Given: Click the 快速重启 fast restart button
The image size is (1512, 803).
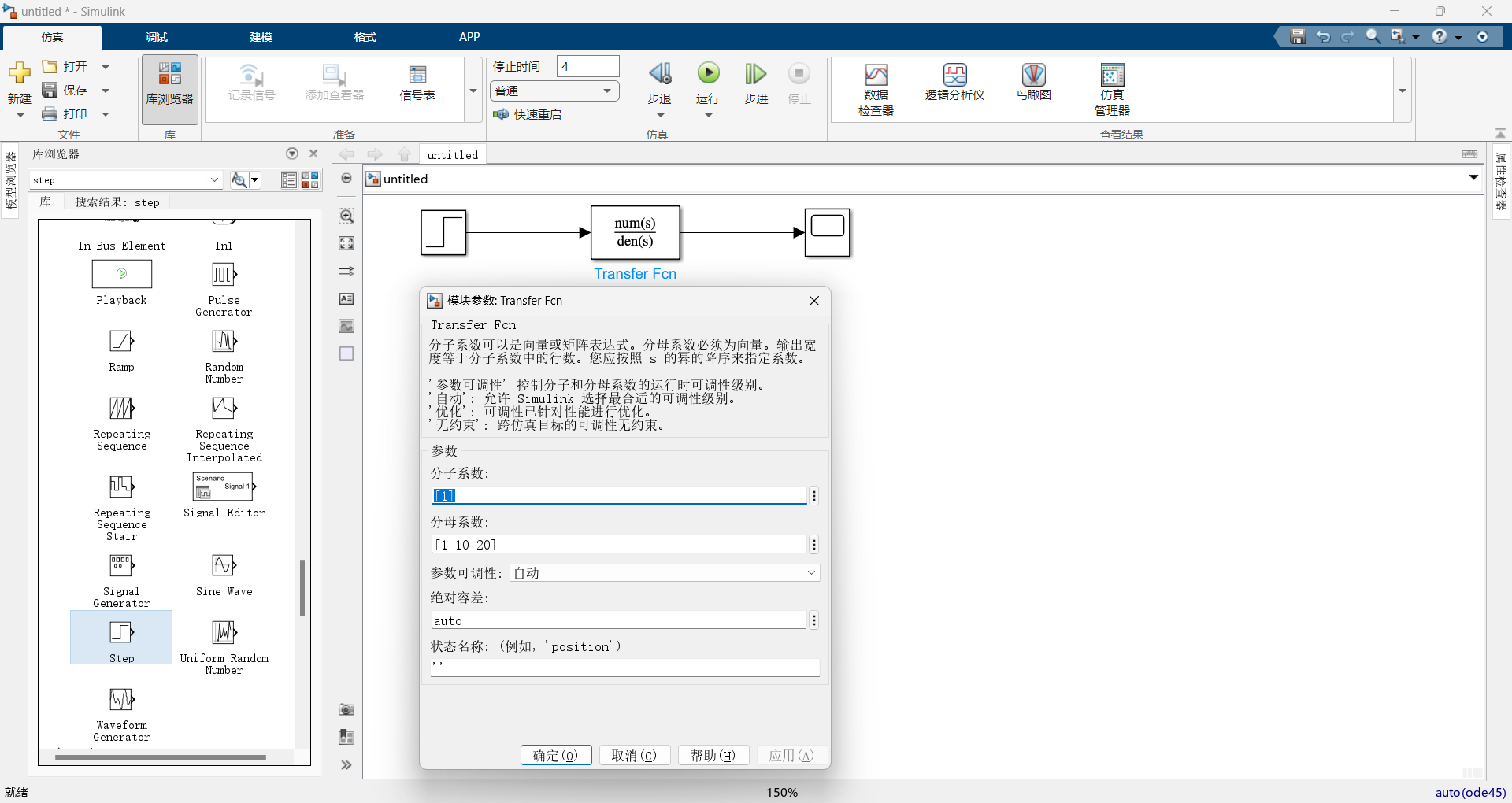Looking at the screenshot, I should coord(528,115).
